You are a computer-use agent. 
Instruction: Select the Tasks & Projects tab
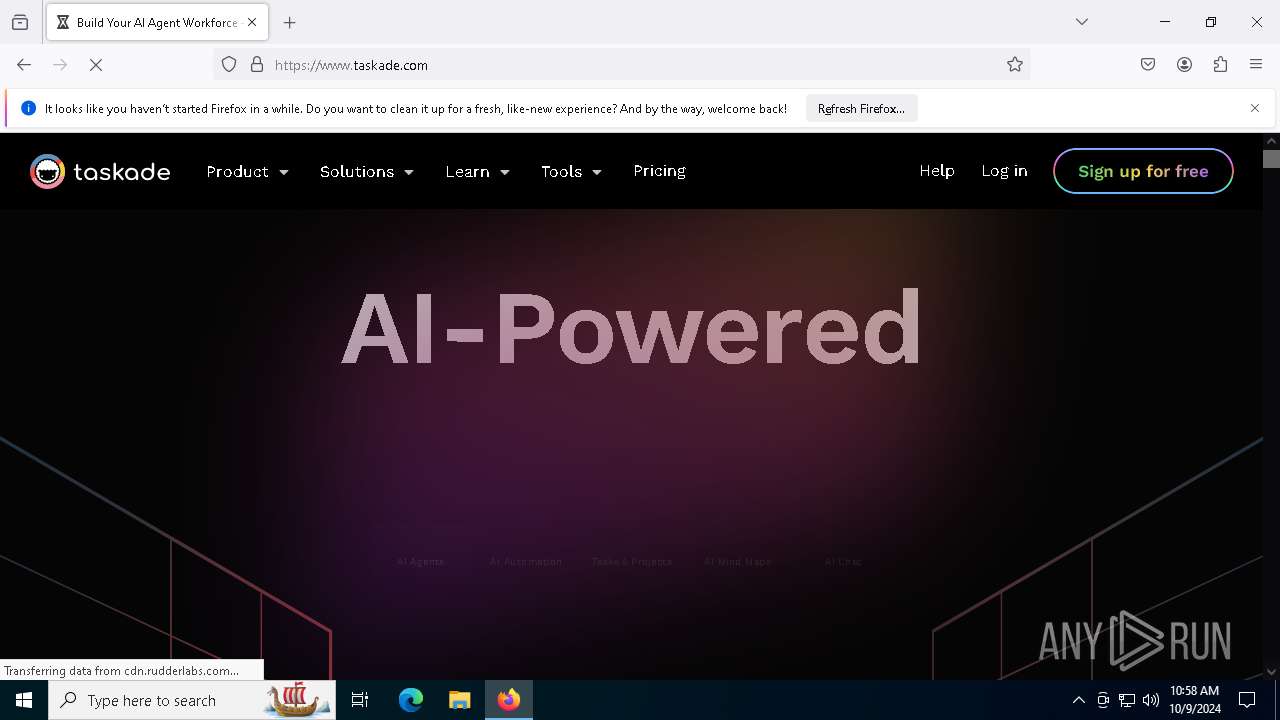click(632, 562)
